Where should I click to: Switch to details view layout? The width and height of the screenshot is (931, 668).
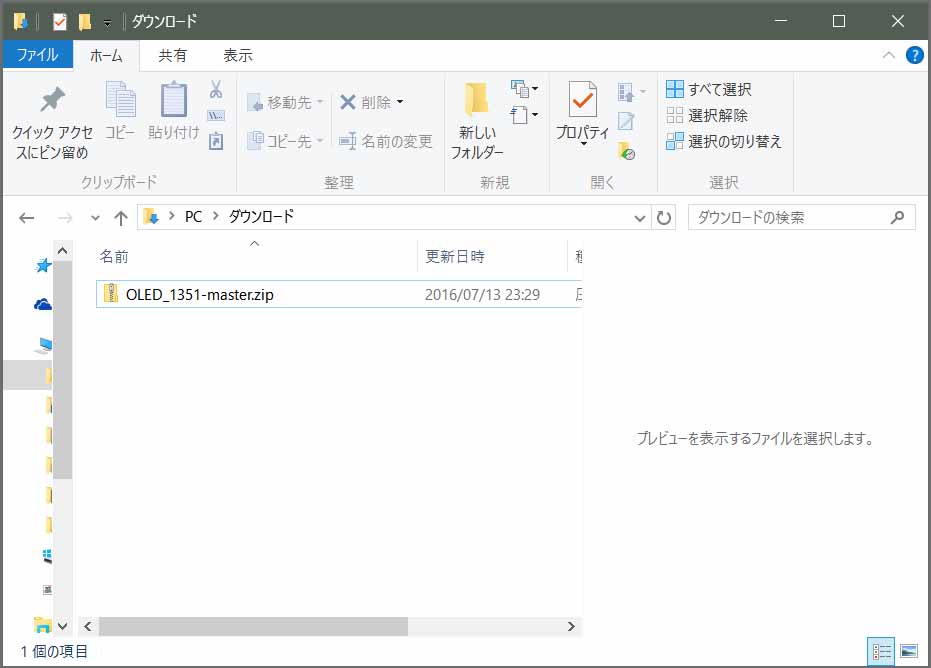click(881, 652)
